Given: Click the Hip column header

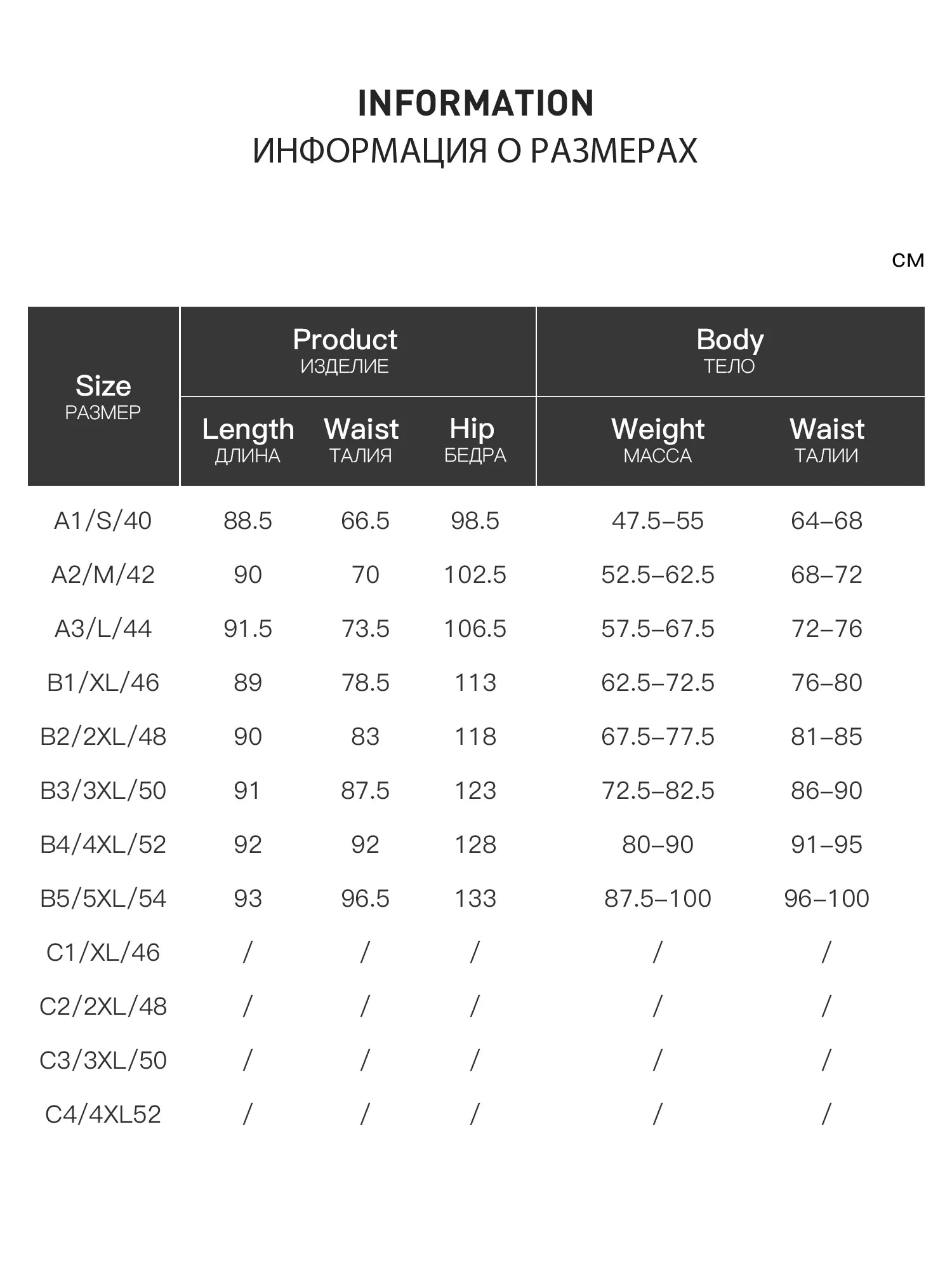Looking at the screenshot, I should [x=475, y=441].
